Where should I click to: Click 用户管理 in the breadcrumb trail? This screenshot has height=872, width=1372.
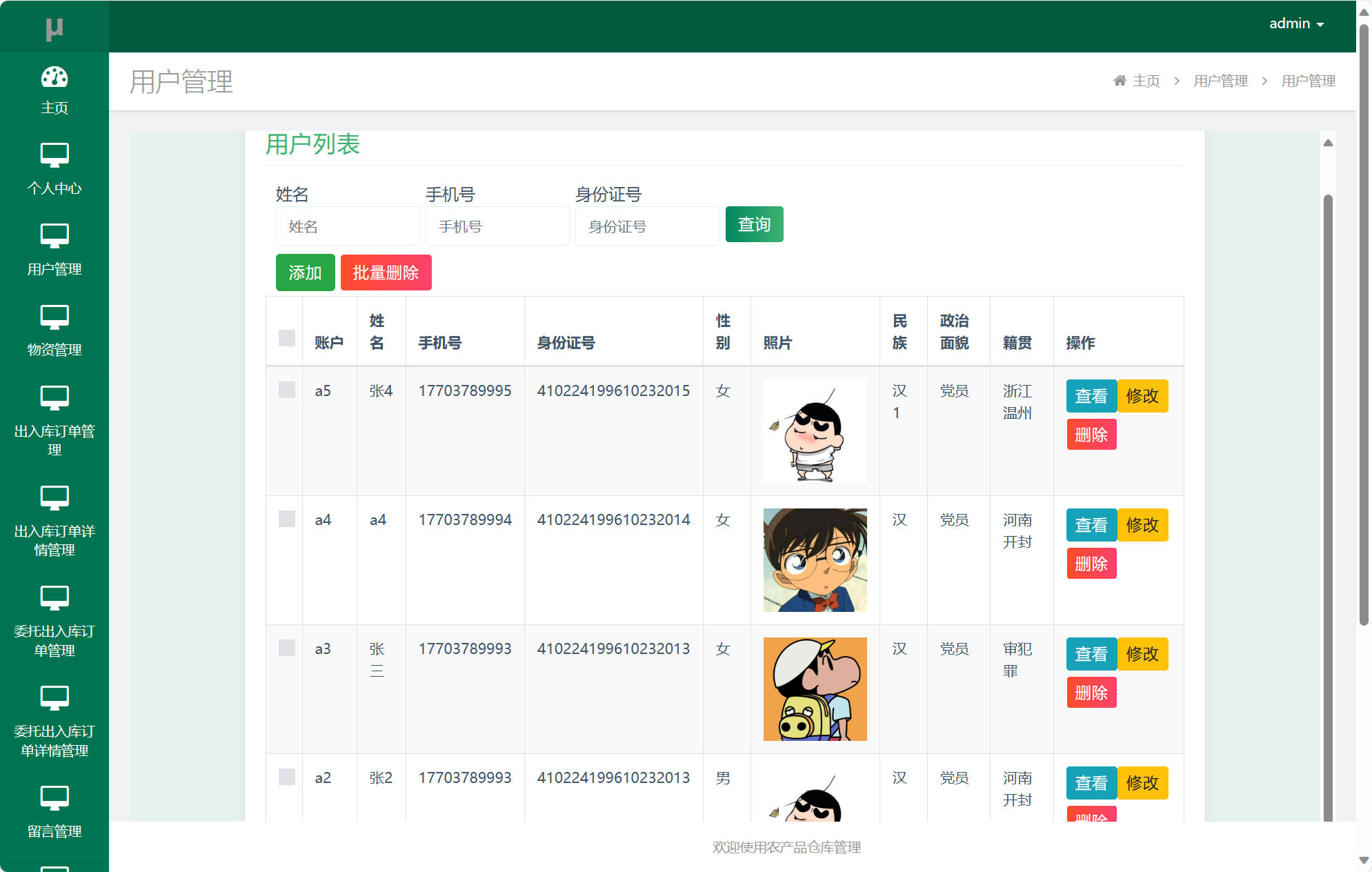[1220, 81]
